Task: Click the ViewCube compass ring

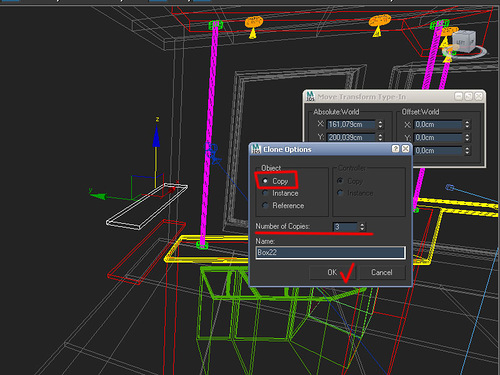Action: pos(481,52)
